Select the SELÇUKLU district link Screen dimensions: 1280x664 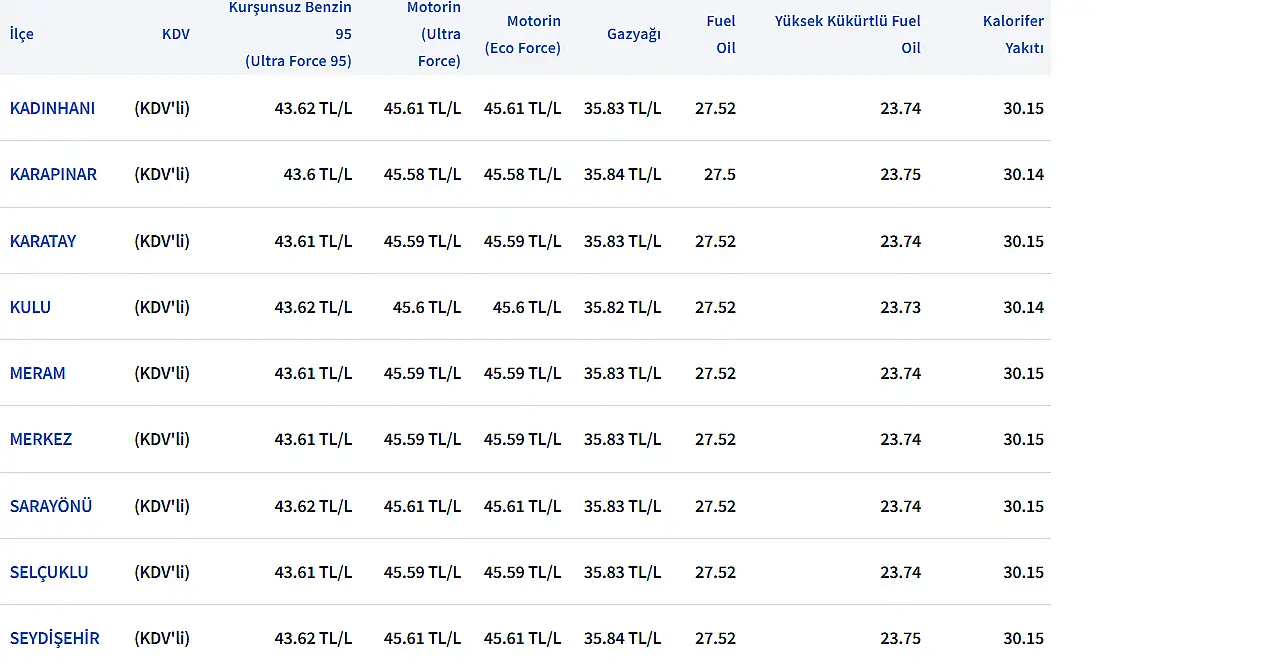(x=49, y=572)
